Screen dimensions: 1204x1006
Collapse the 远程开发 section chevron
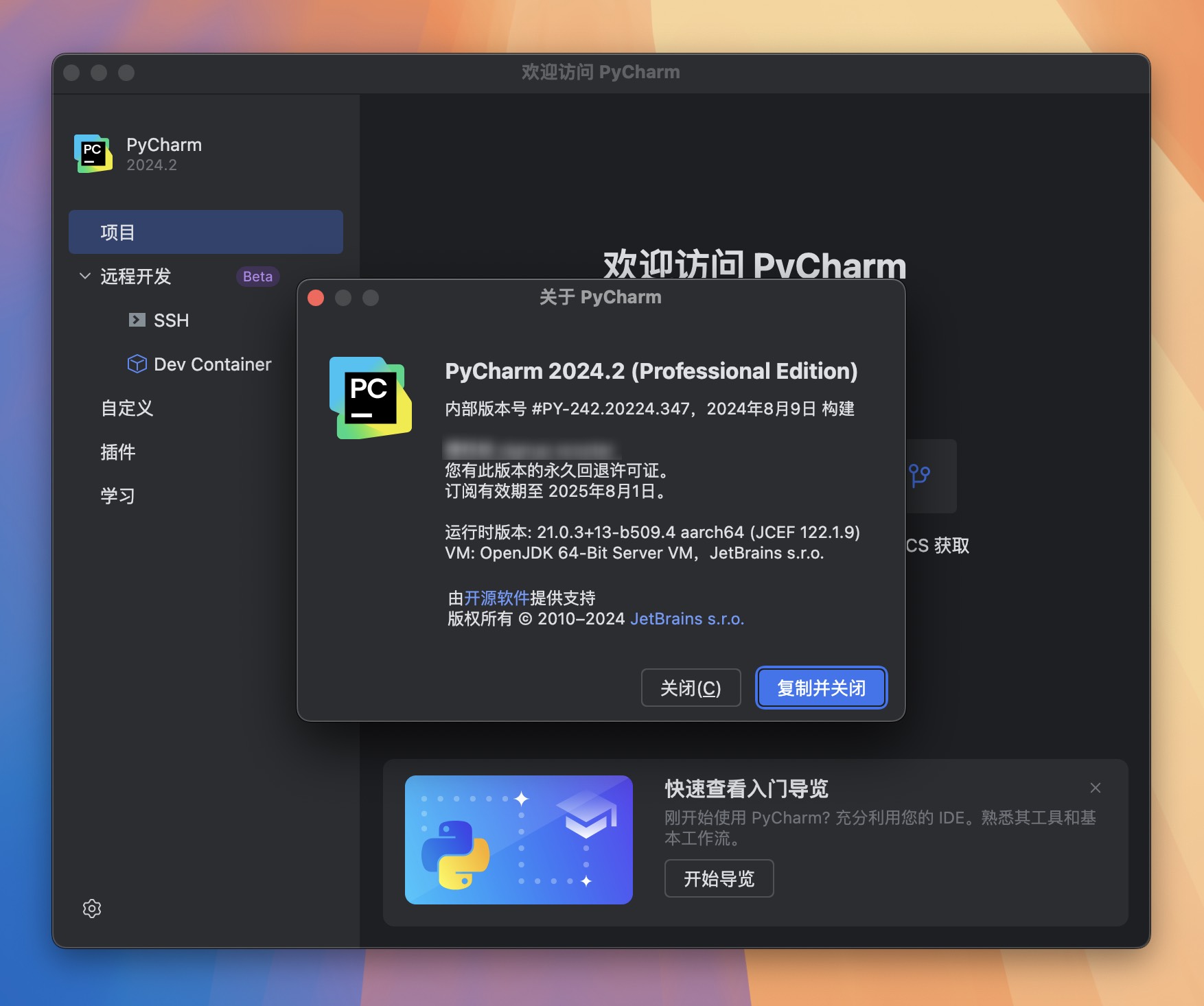point(85,276)
